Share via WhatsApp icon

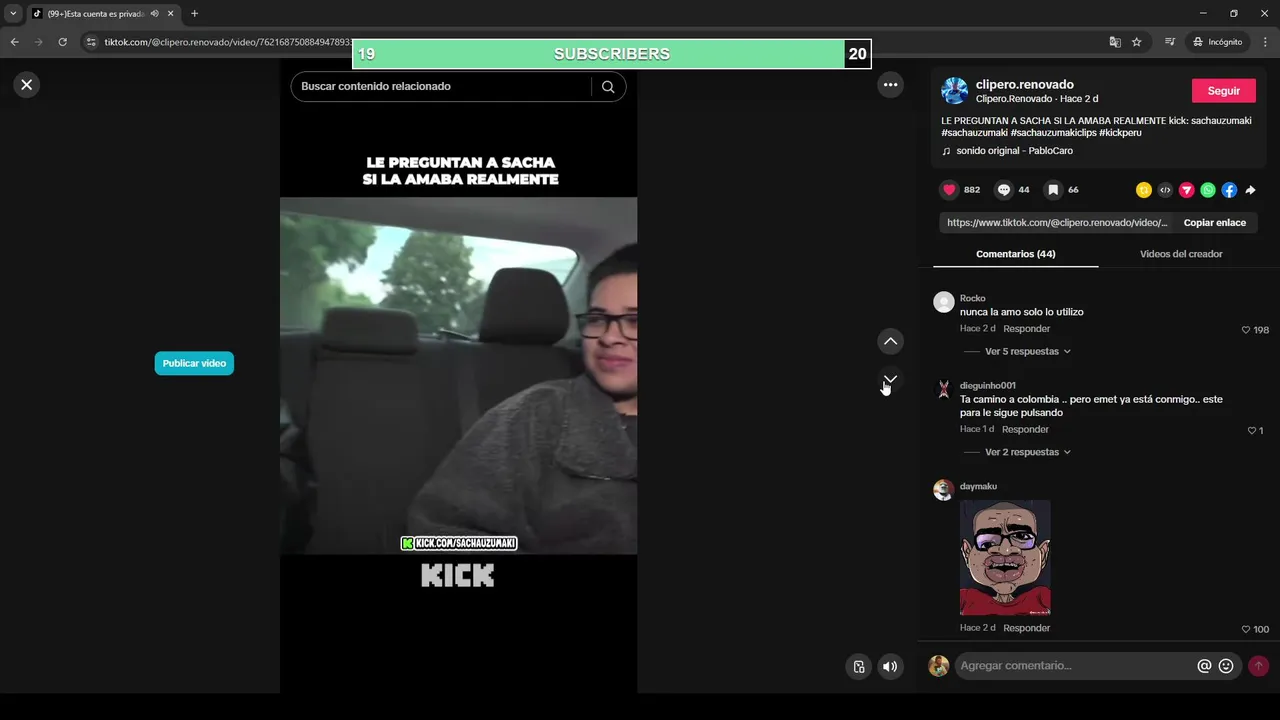(x=1208, y=190)
